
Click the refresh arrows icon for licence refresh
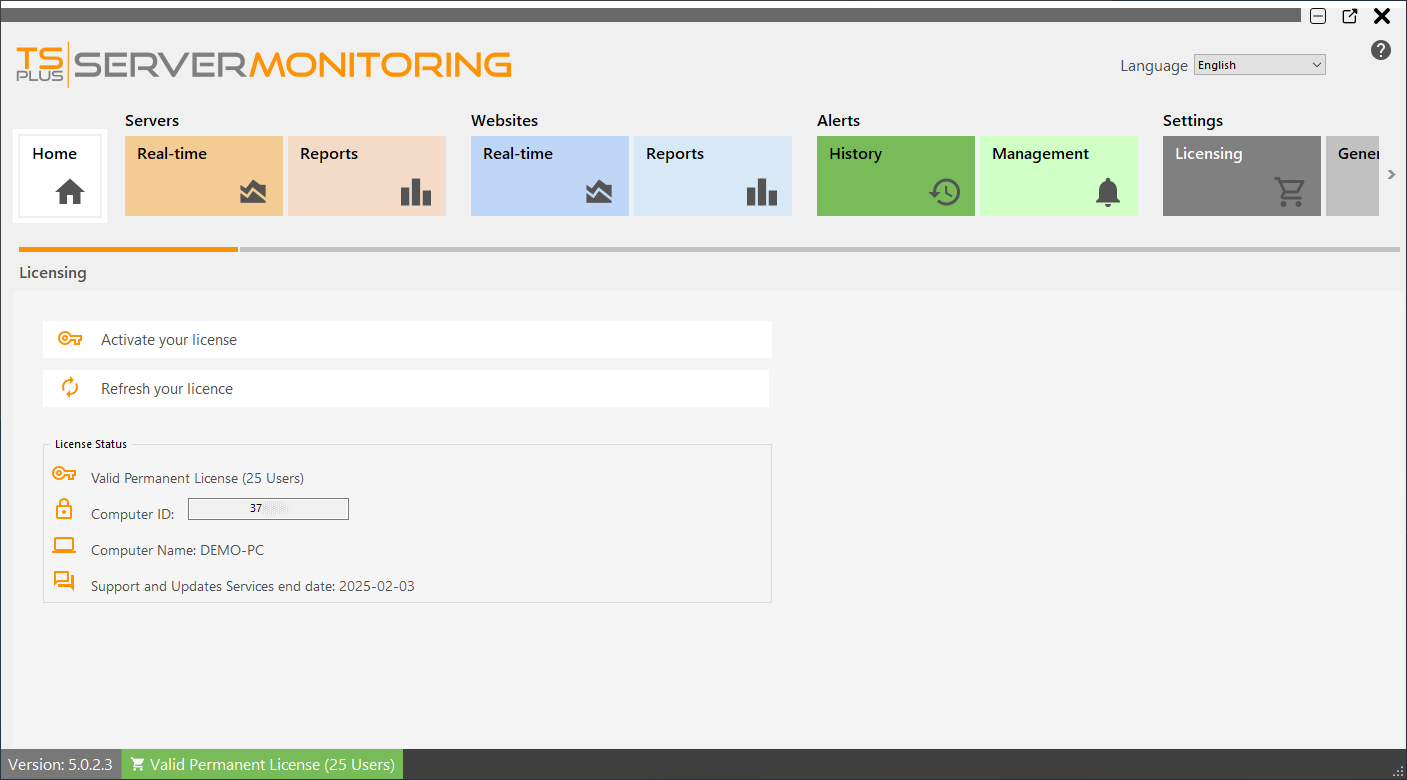click(69, 388)
